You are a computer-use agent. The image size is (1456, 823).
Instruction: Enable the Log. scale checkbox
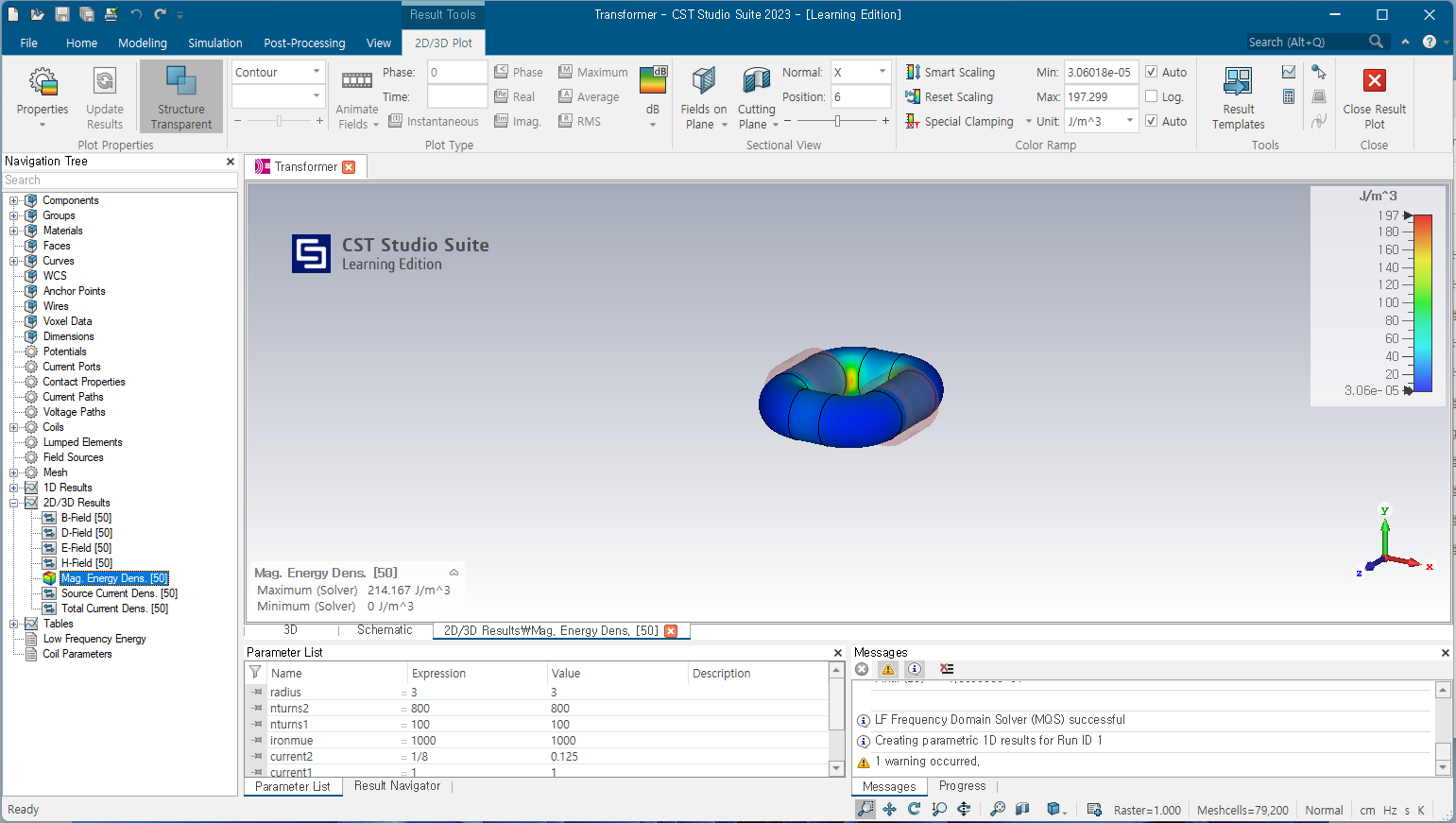[x=1151, y=96]
